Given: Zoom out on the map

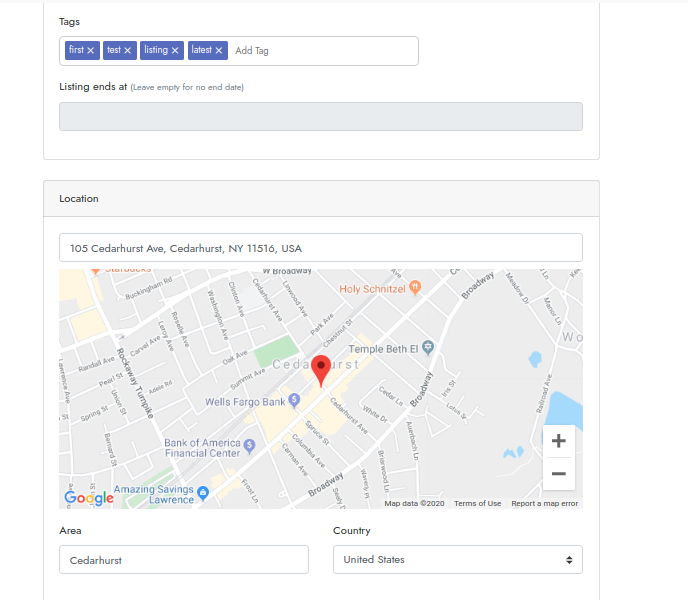Looking at the screenshot, I should (559, 474).
